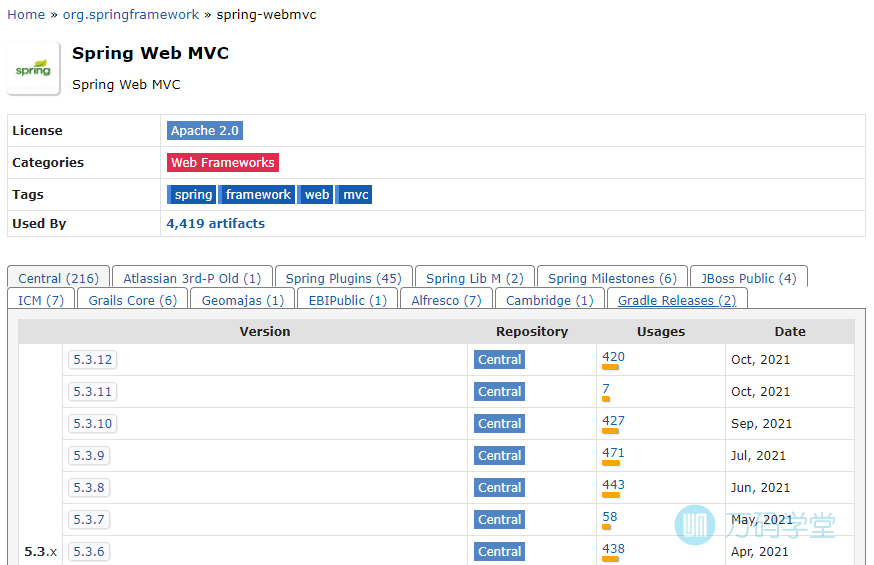Open the Atlassian 3rd-P Old tab

[192, 279]
